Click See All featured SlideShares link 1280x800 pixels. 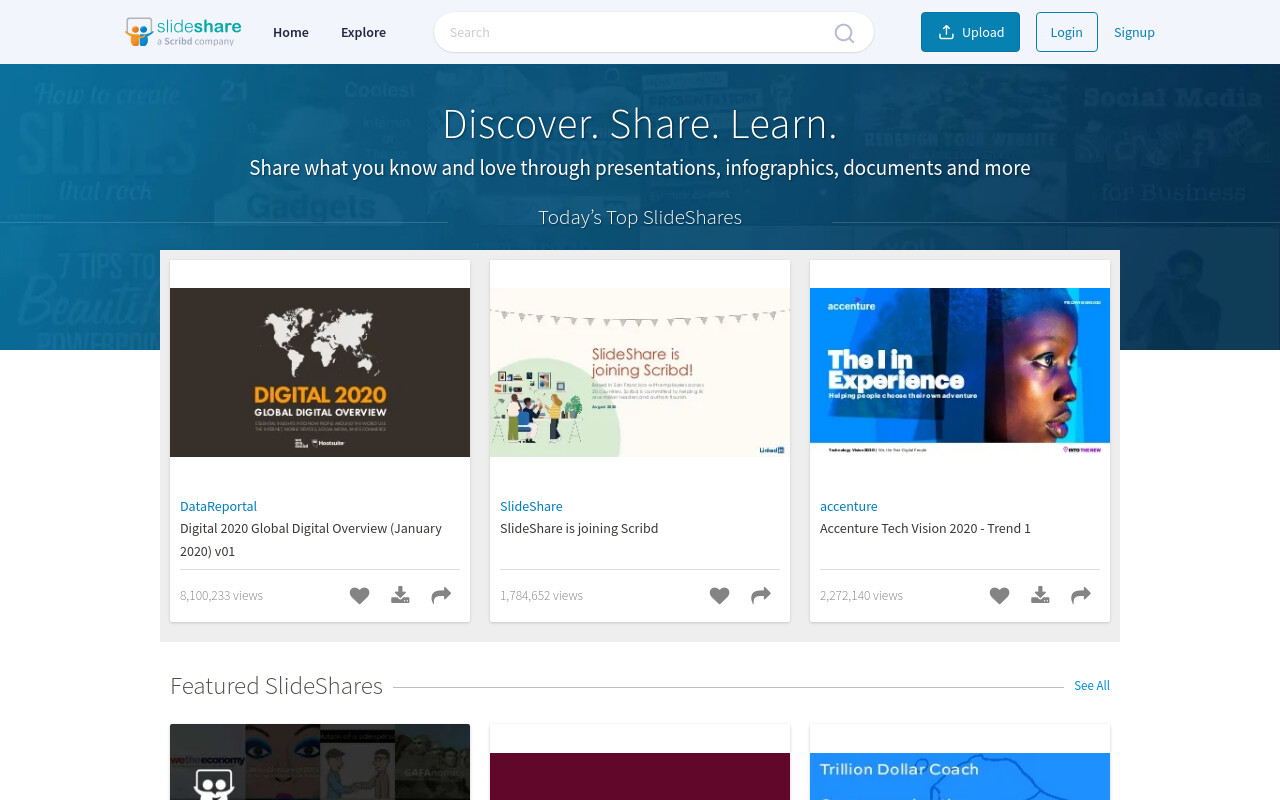pos(1092,686)
